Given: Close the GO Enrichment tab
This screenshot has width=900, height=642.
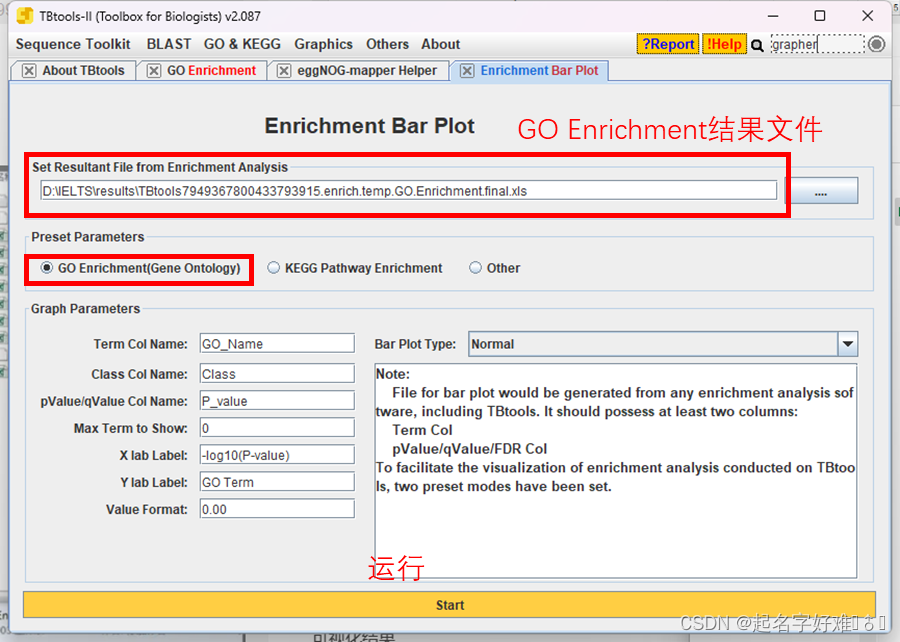Looking at the screenshot, I should pos(153,70).
